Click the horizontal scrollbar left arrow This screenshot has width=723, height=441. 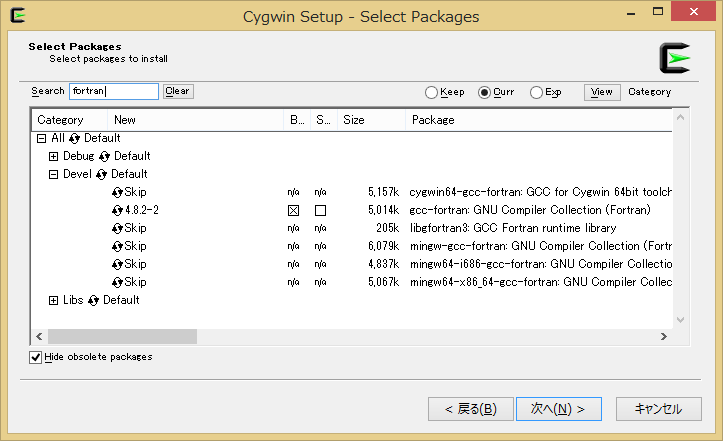coord(39,336)
